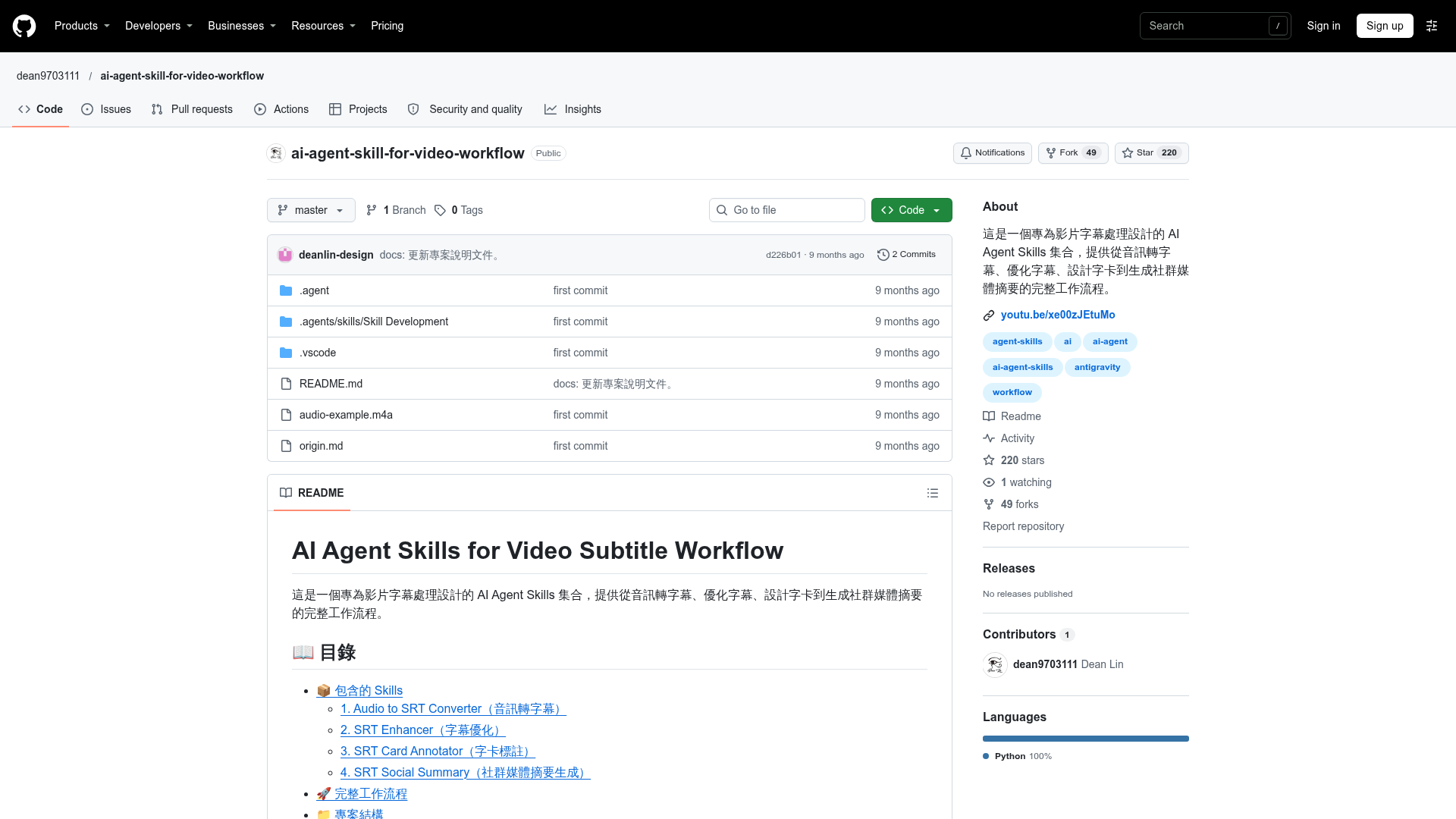Click the README.md file icon
This screenshot has width=1456, height=819.
(286, 384)
